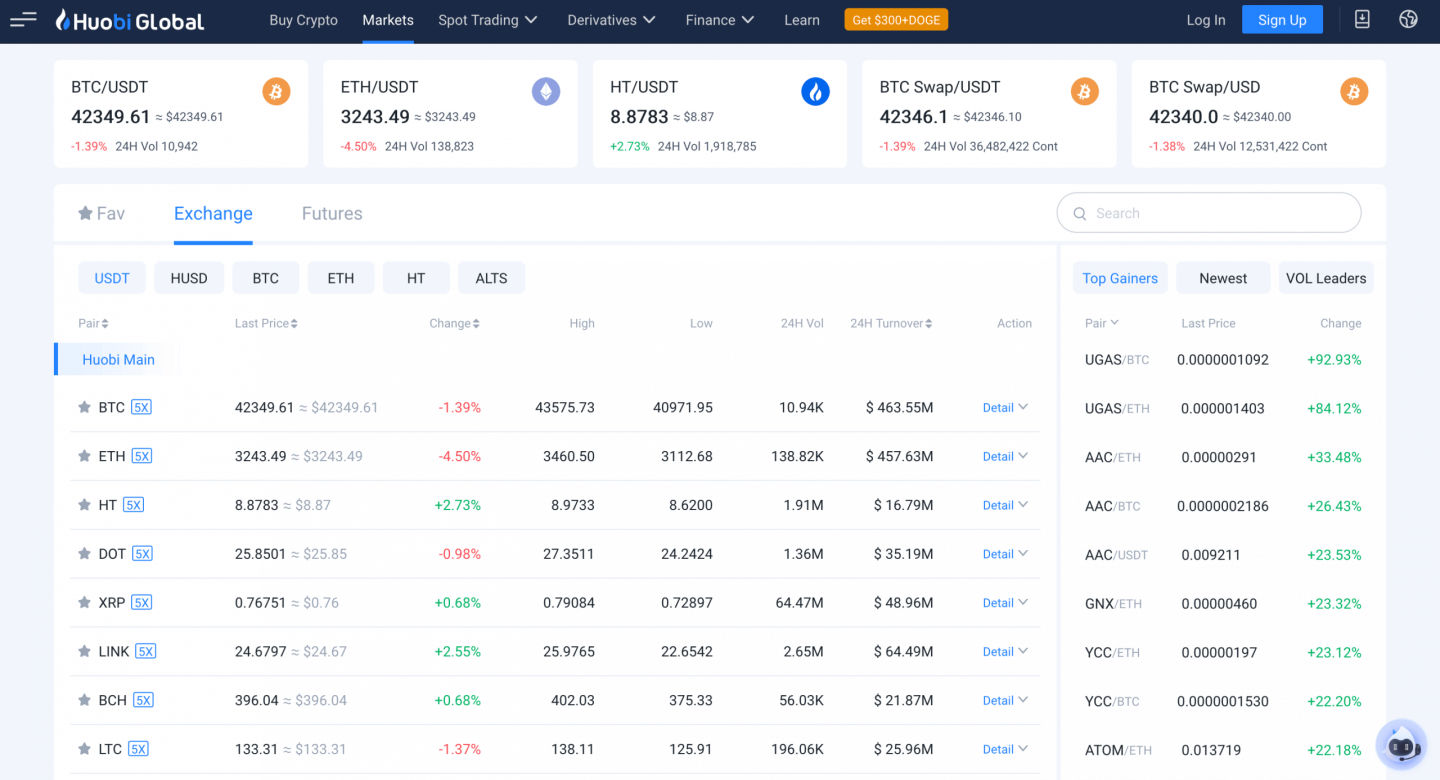Open the Buy Crypto link
Image resolution: width=1440 pixels, height=780 pixels.
(x=304, y=20)
